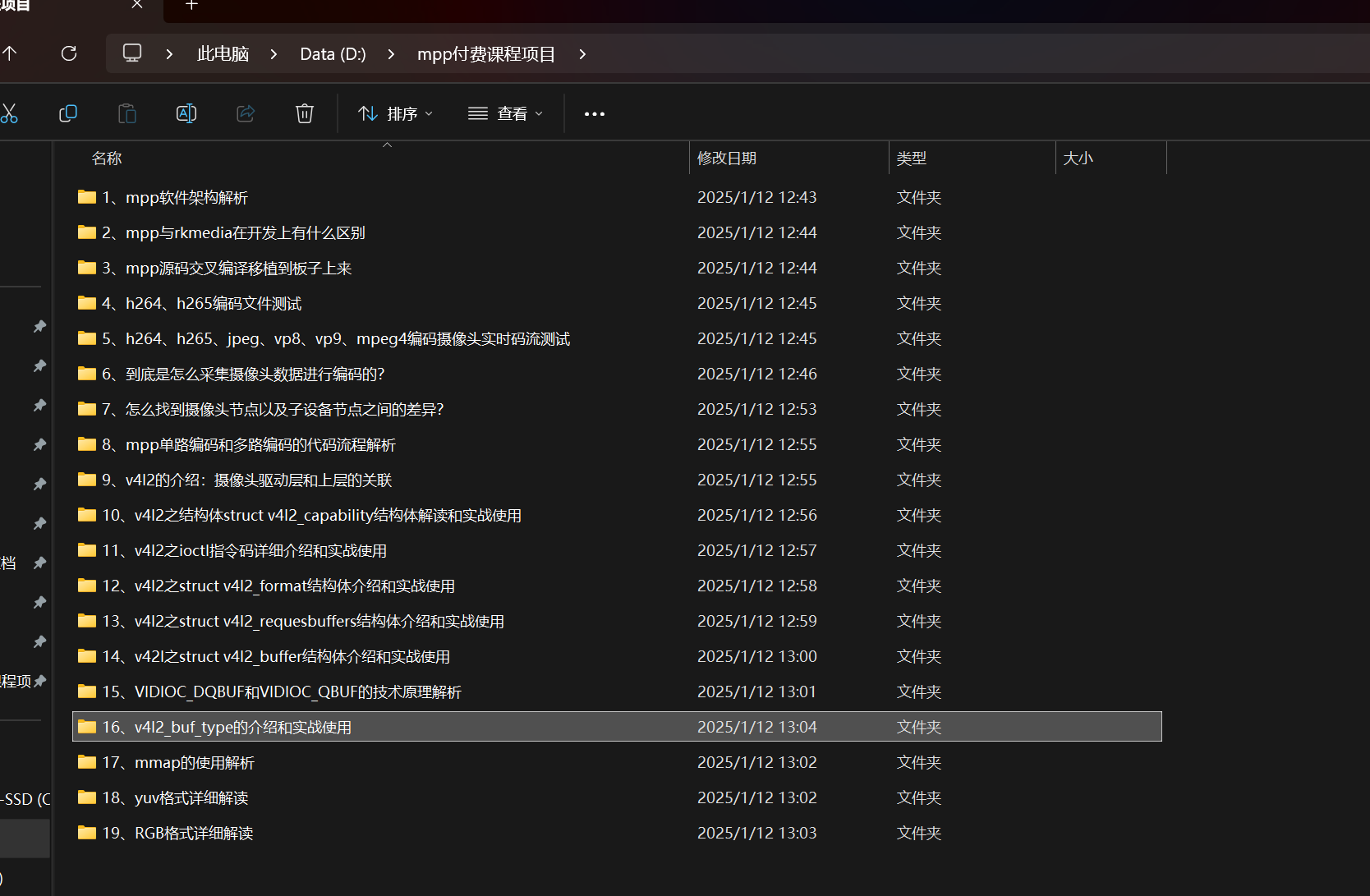Click date 2025/1/12 13:04 in row 16
The width and height of the screenshot is (1370, 896).
pyautogui.click(x=757, y=728)
